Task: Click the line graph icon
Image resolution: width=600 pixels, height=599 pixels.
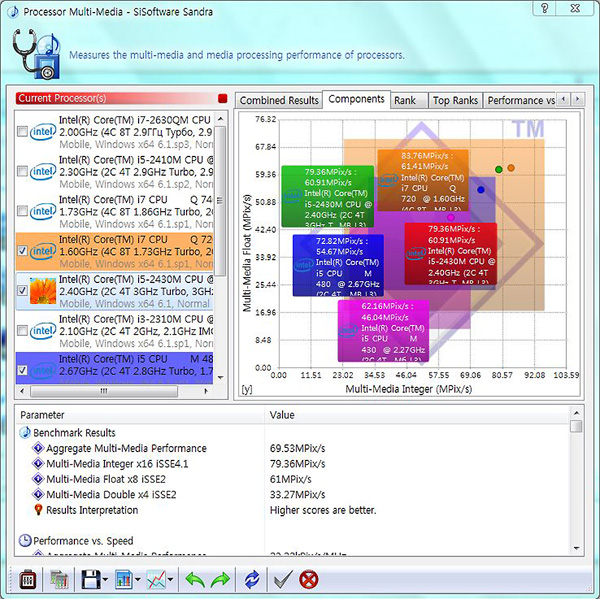Action: [157, 580]
